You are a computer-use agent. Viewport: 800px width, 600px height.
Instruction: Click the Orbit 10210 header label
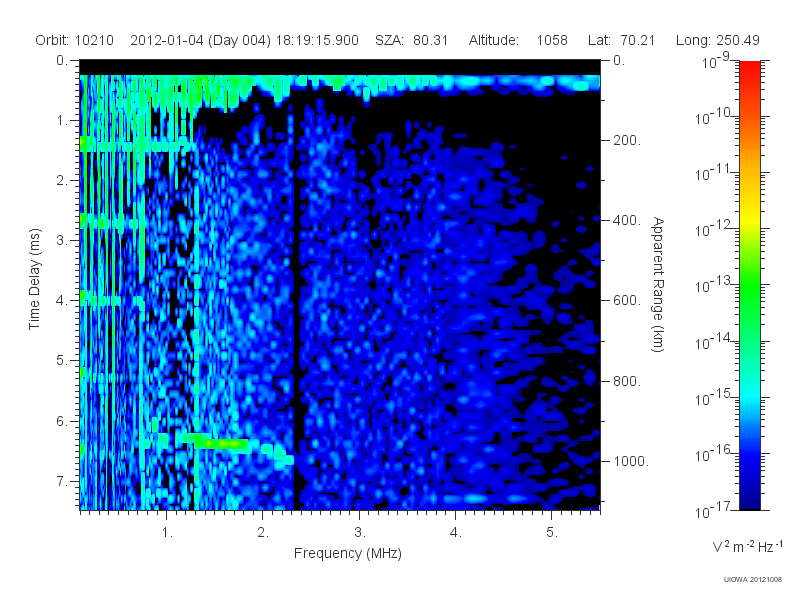(x=74, y=40)
